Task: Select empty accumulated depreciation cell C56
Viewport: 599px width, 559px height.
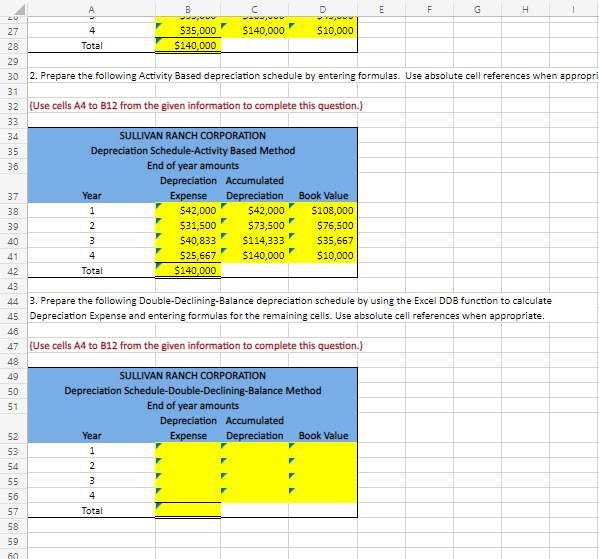Action: click(254, 496)
